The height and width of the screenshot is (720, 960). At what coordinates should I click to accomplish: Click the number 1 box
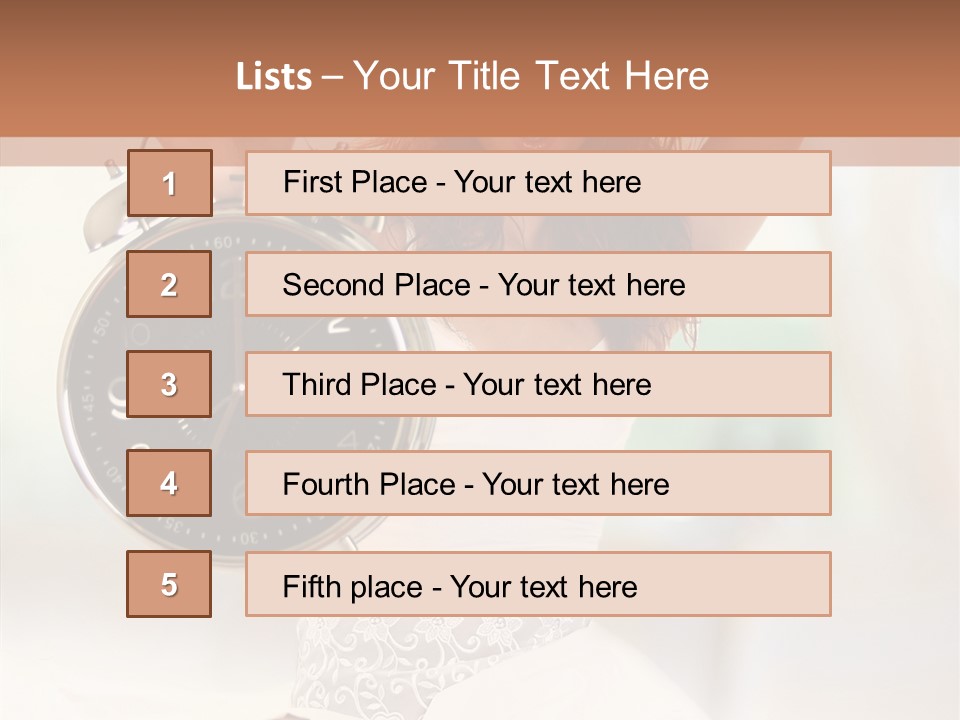pyautogui.click(x=169, y=183)
